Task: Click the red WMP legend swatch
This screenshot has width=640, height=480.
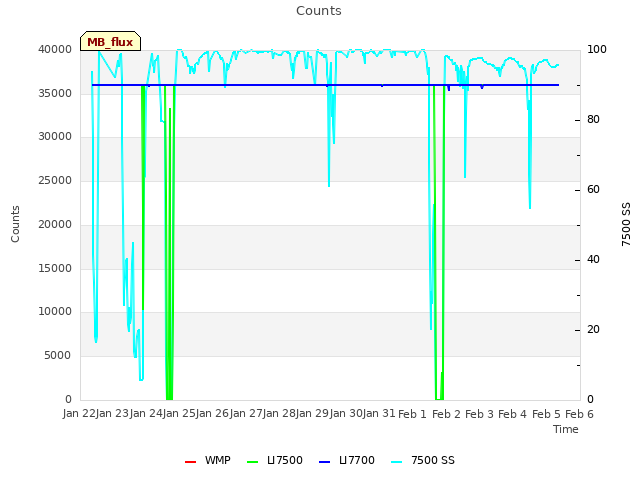Action: point(191,462)
